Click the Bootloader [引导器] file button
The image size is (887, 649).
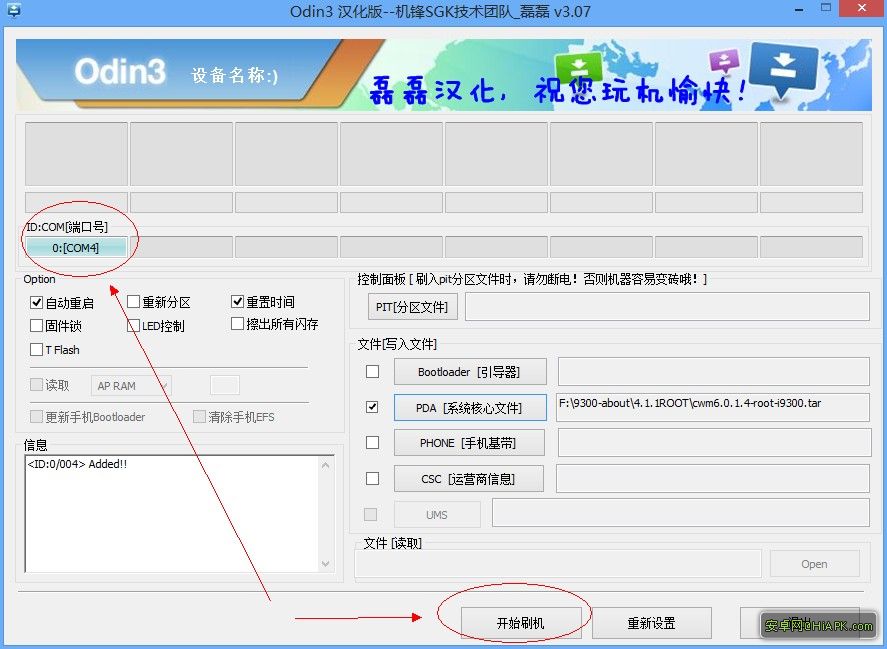pos(470,372)
